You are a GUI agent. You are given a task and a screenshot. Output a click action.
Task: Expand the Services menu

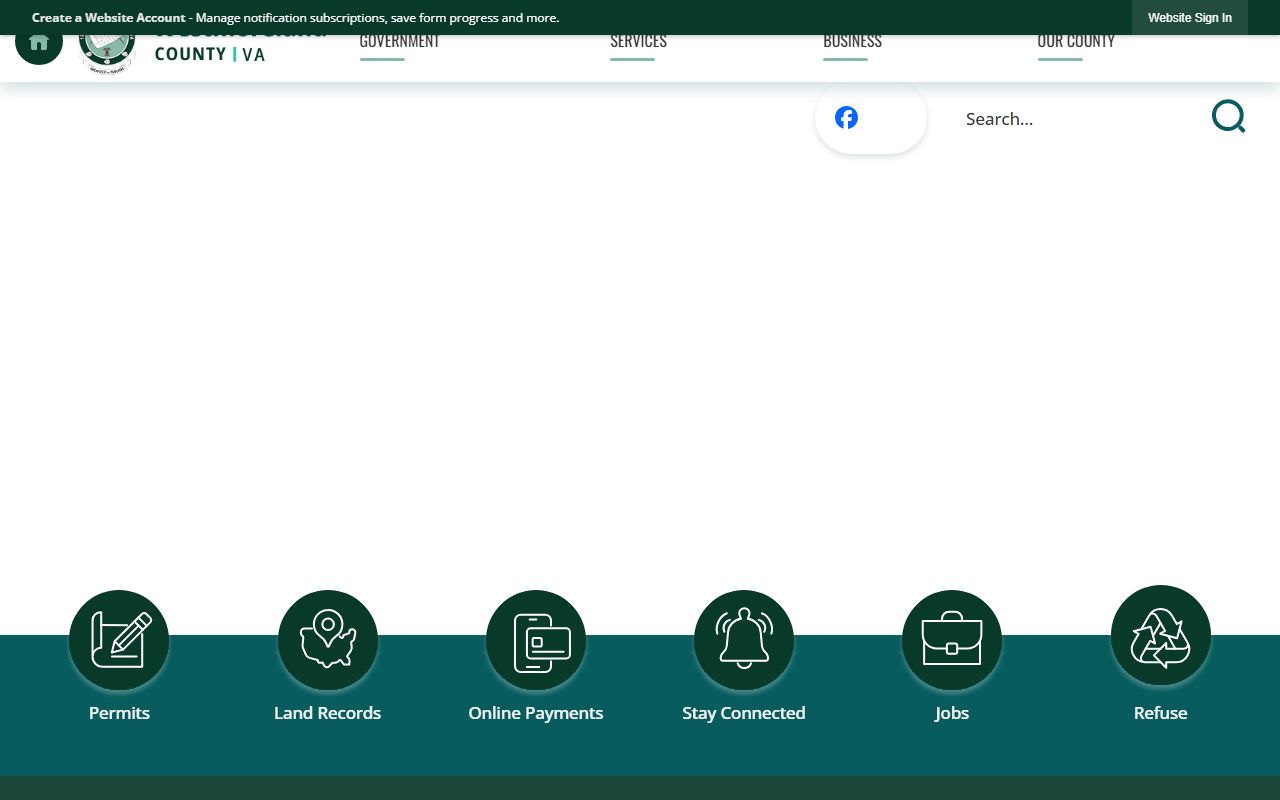pyautogui.click(x=638, y=42)
